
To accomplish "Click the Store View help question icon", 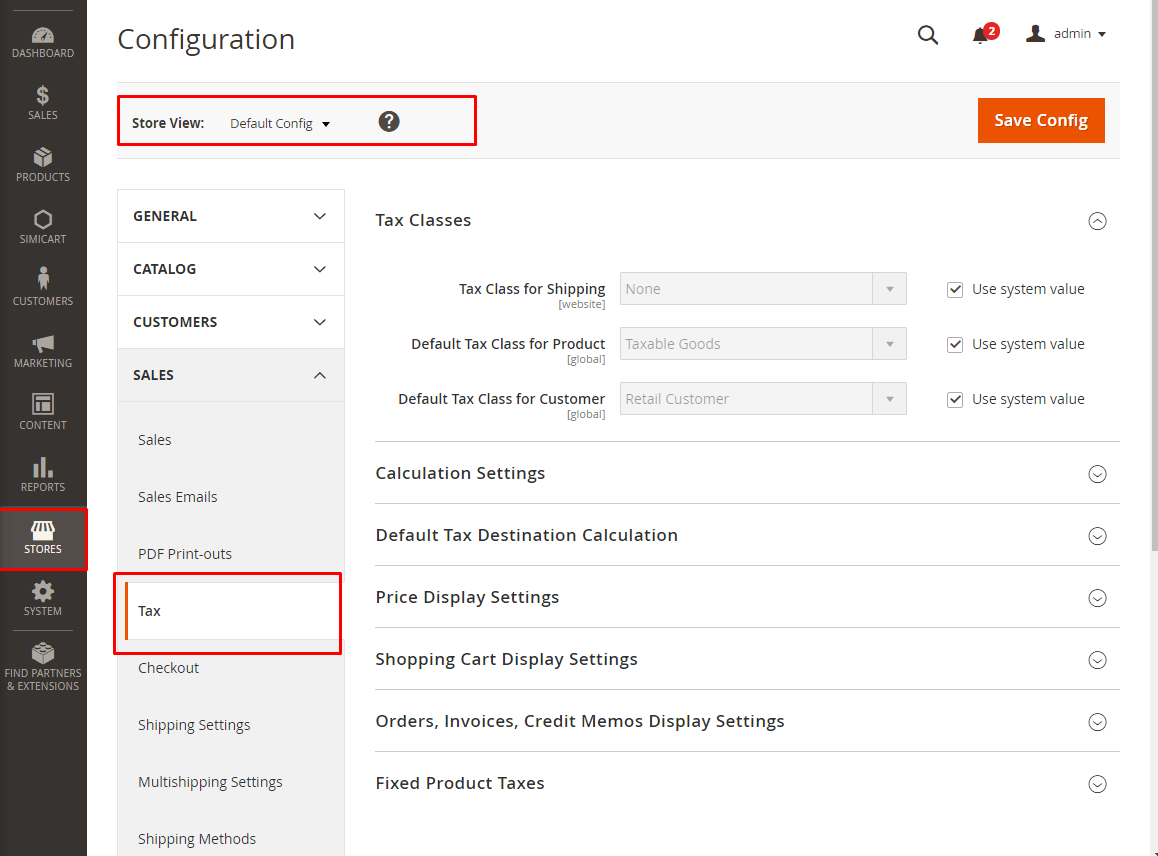I will [389, 122].
